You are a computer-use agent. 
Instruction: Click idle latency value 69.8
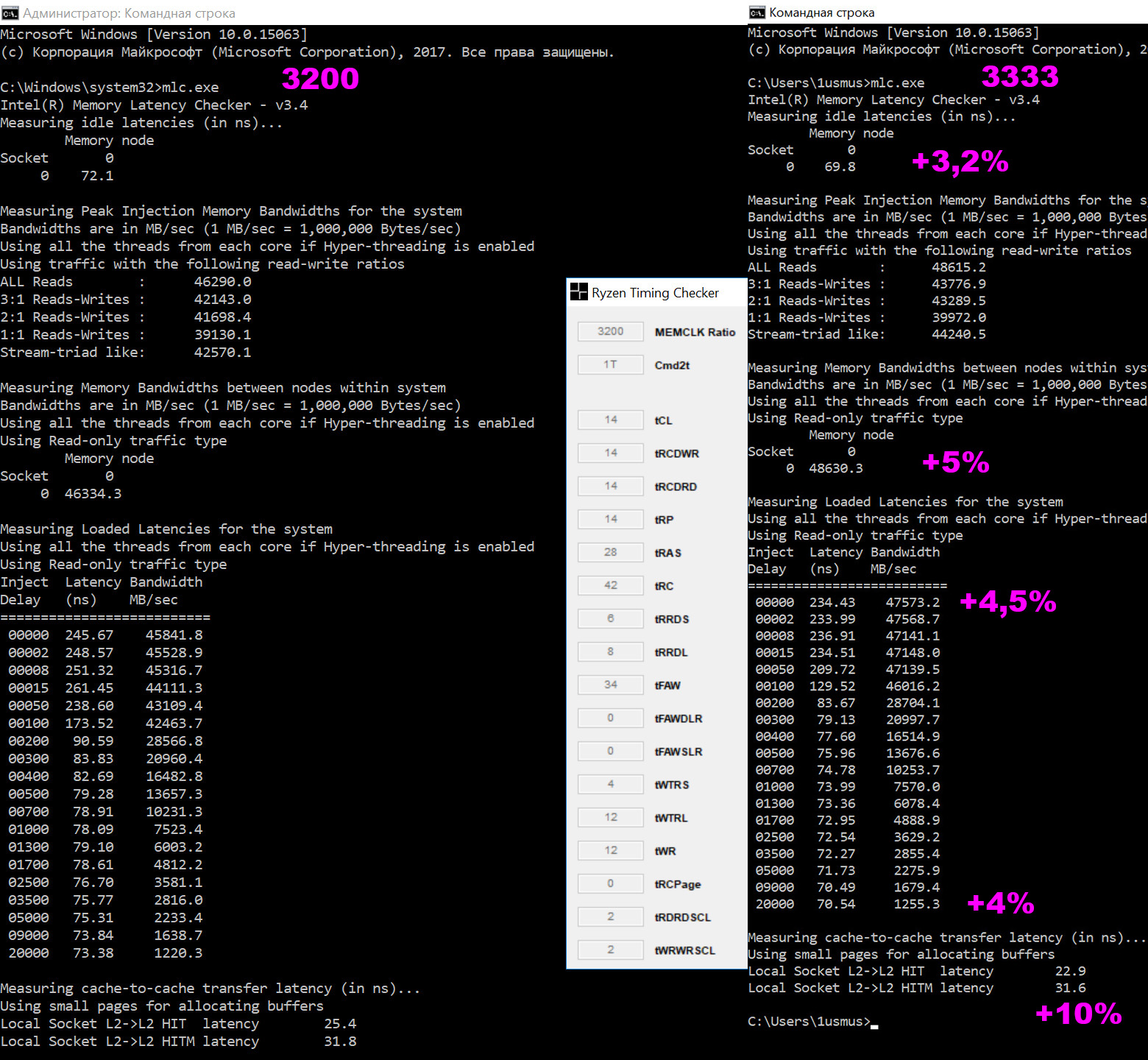pyautogui.click(x=840, y=166)
